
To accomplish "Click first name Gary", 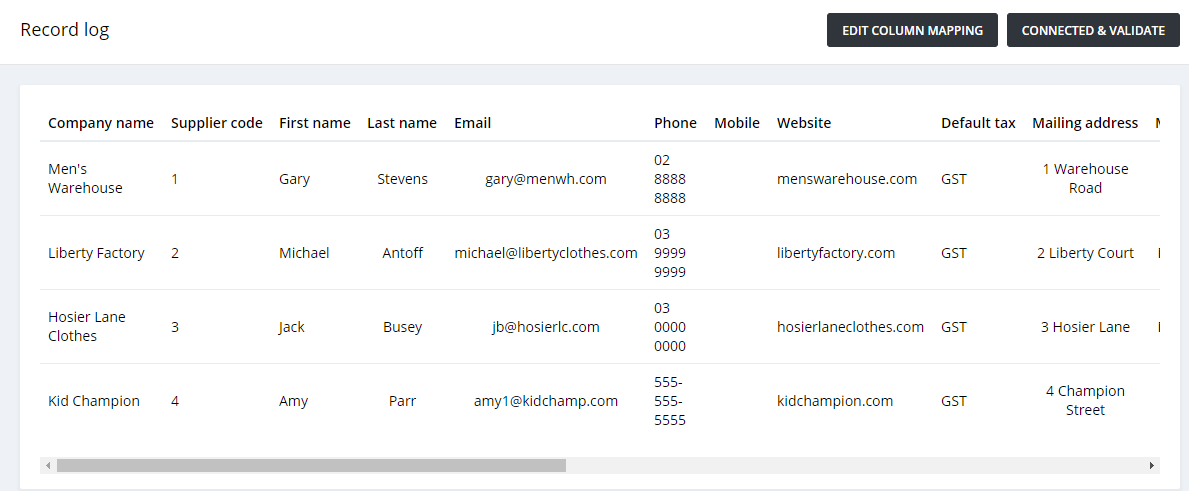I will [294, 179].
